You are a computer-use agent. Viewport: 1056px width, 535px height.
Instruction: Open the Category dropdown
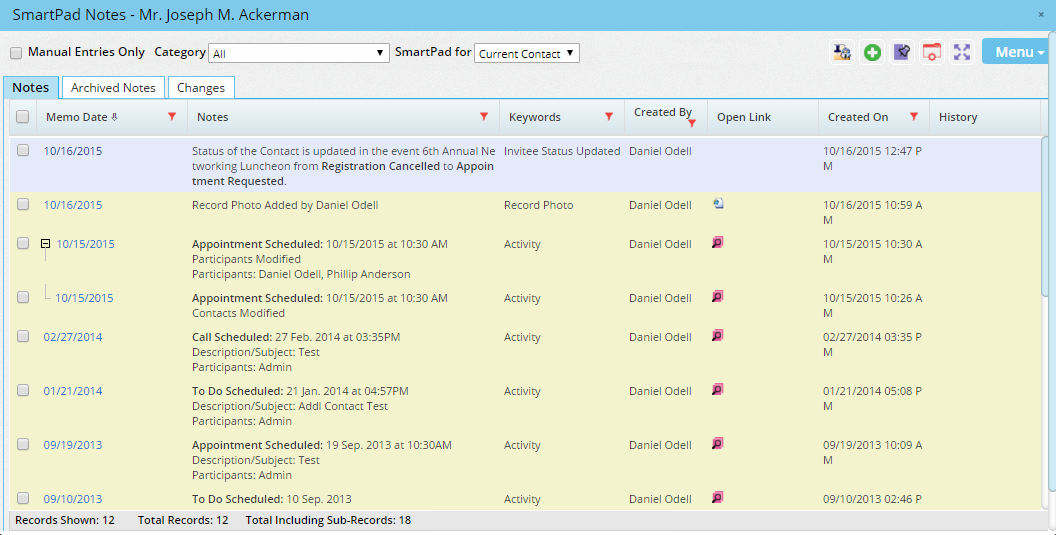[x=299, y=53]
